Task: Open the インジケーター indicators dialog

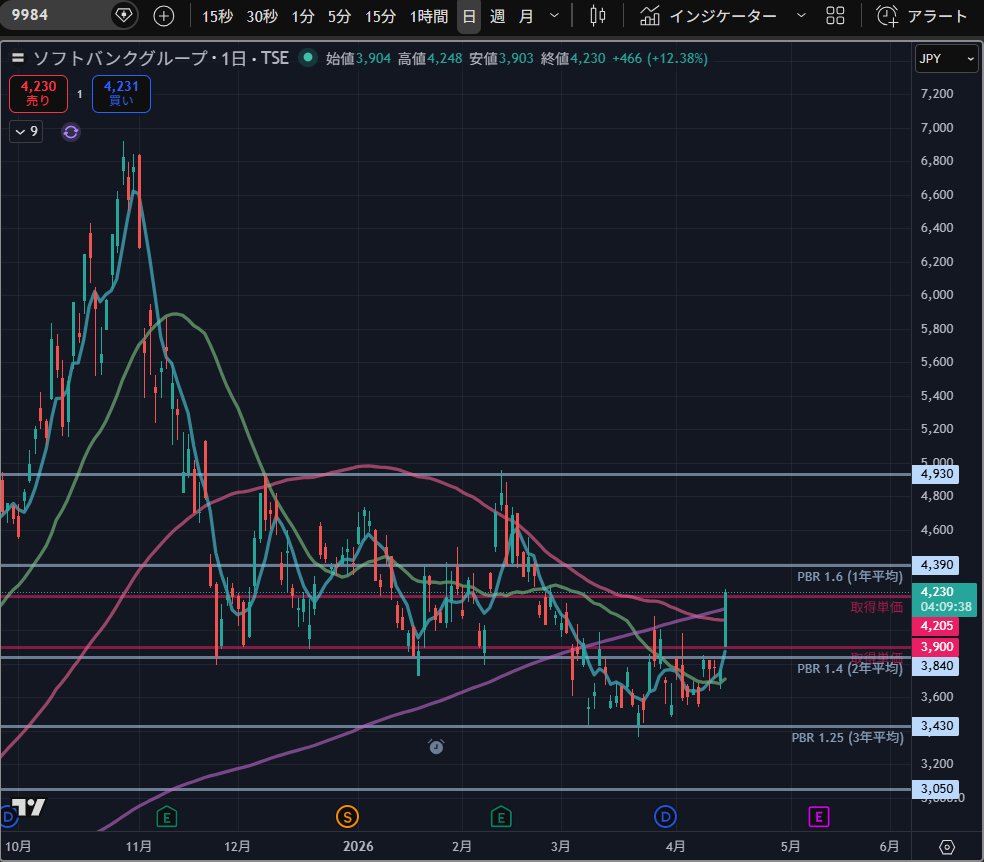Action: point(709,16)
